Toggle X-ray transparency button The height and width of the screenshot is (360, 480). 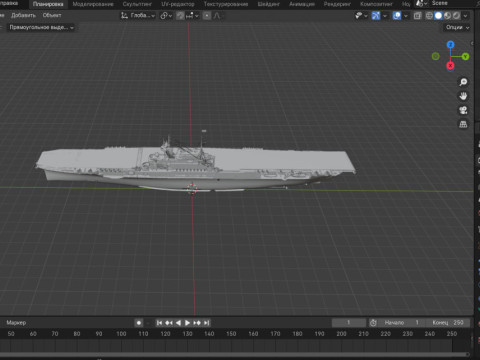click(417, 16)
